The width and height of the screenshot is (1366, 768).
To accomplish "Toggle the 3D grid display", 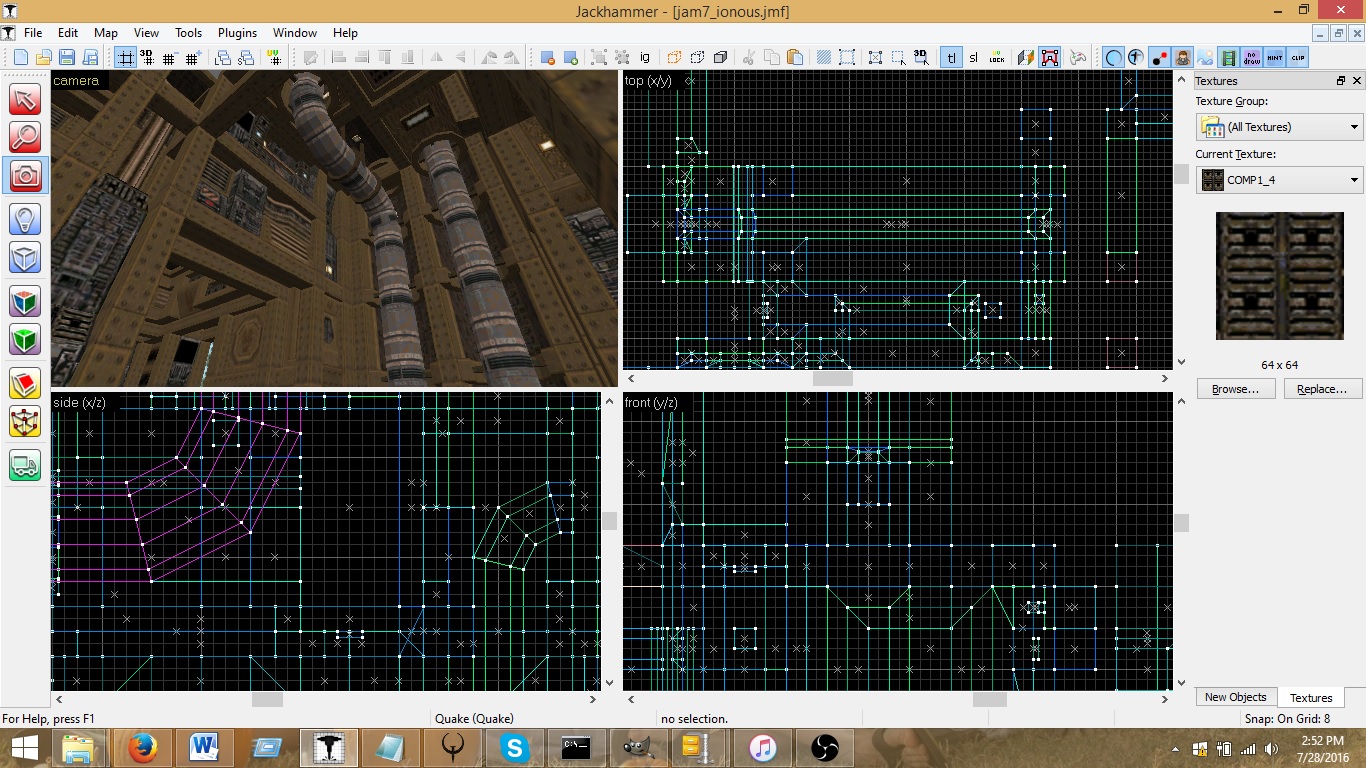I will pyautogui.click(x=147, y=57).
